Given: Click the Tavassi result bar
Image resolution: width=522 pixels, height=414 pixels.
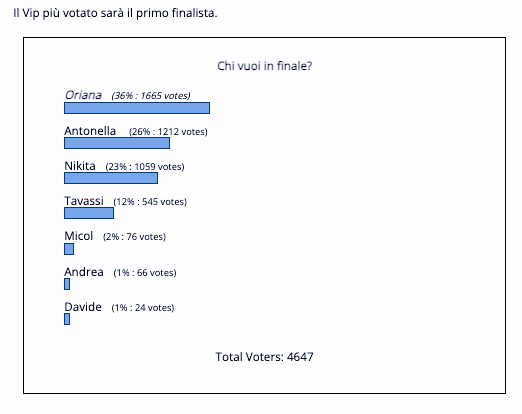Looking at the screenshot, I should (89, 213).
